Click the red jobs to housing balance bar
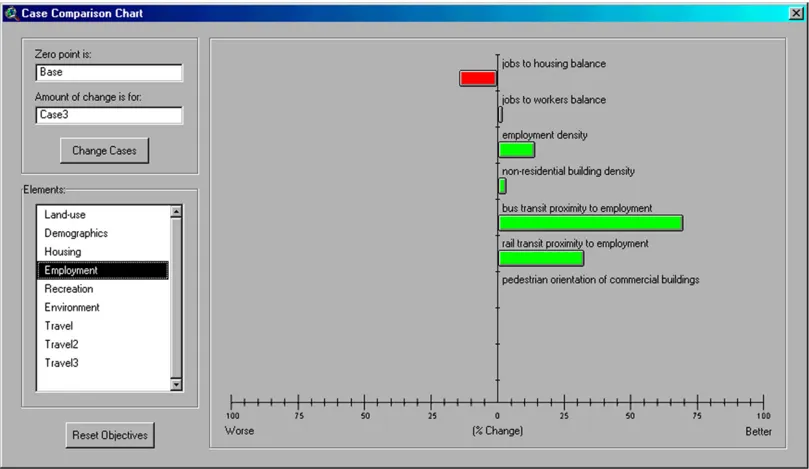Screen dimensions: 809x469 478,78
